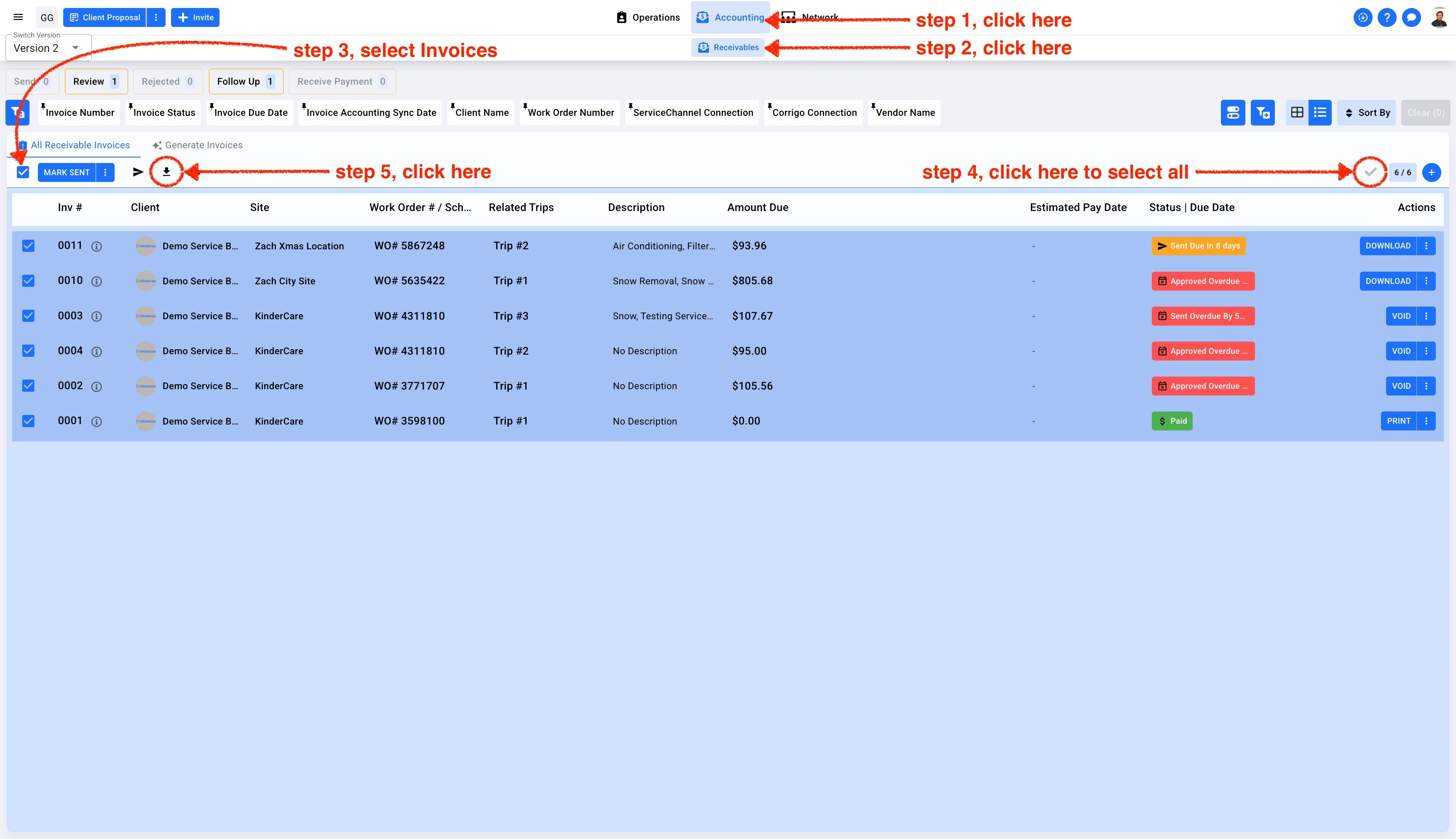Click the send arrow icon beside Mark Sent

tap(138, 172)
